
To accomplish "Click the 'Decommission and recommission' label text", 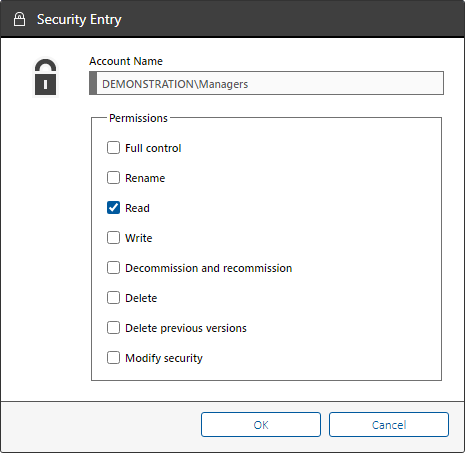I will click(209, 268).
